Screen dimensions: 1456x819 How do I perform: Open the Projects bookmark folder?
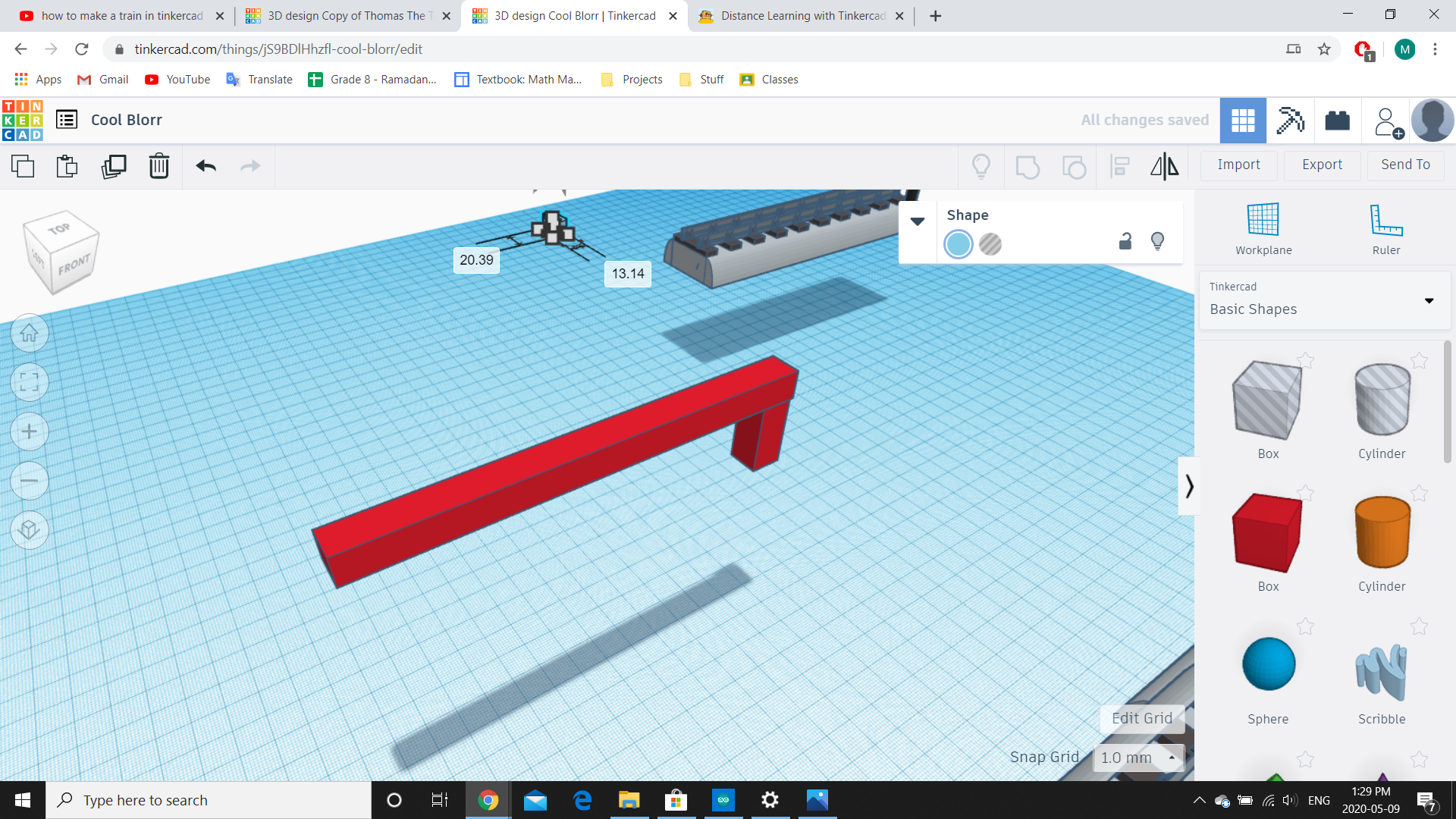[x=632, y=80]
